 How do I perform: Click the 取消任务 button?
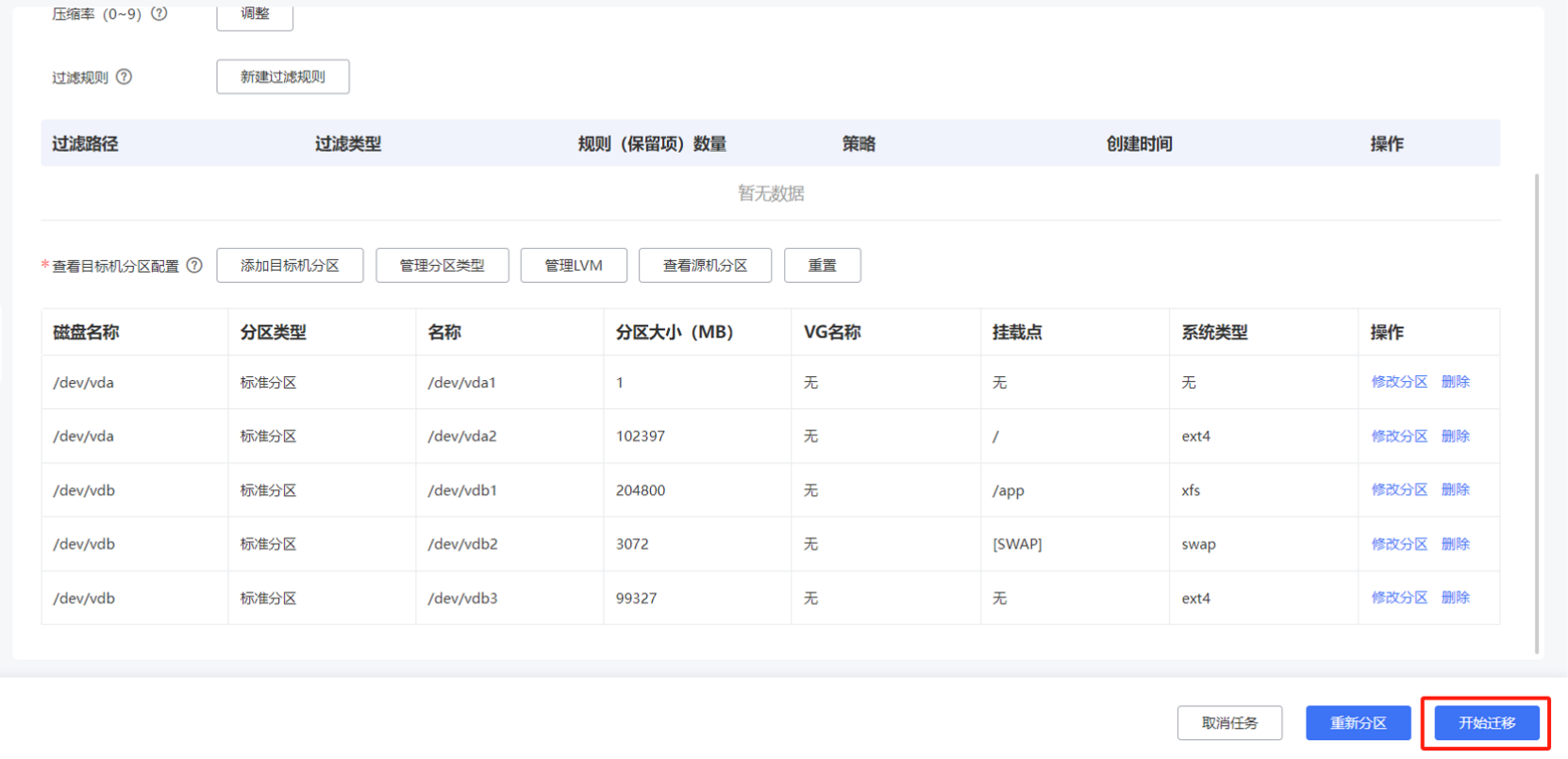pyautogui.click(x=1230, y=723)
